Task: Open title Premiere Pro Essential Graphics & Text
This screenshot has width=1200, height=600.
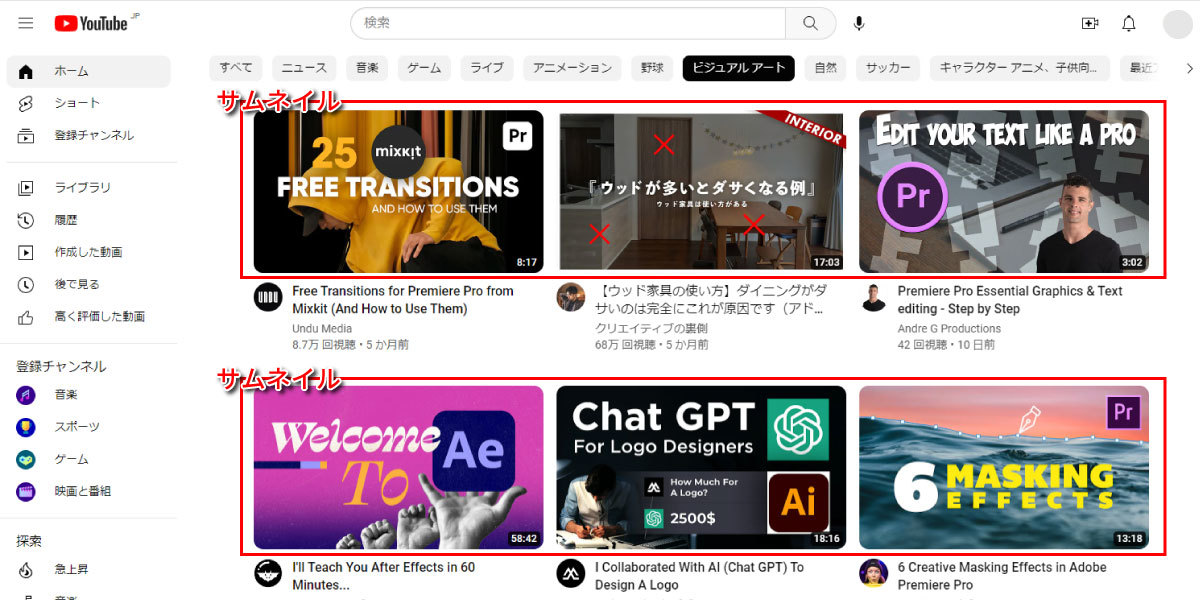Action: pos(1010,300)
